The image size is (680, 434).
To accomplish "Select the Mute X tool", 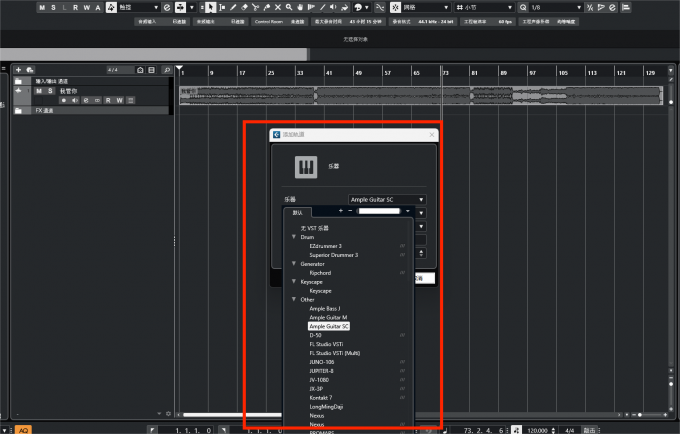I will pyautogui.click(x=278, y=7).
